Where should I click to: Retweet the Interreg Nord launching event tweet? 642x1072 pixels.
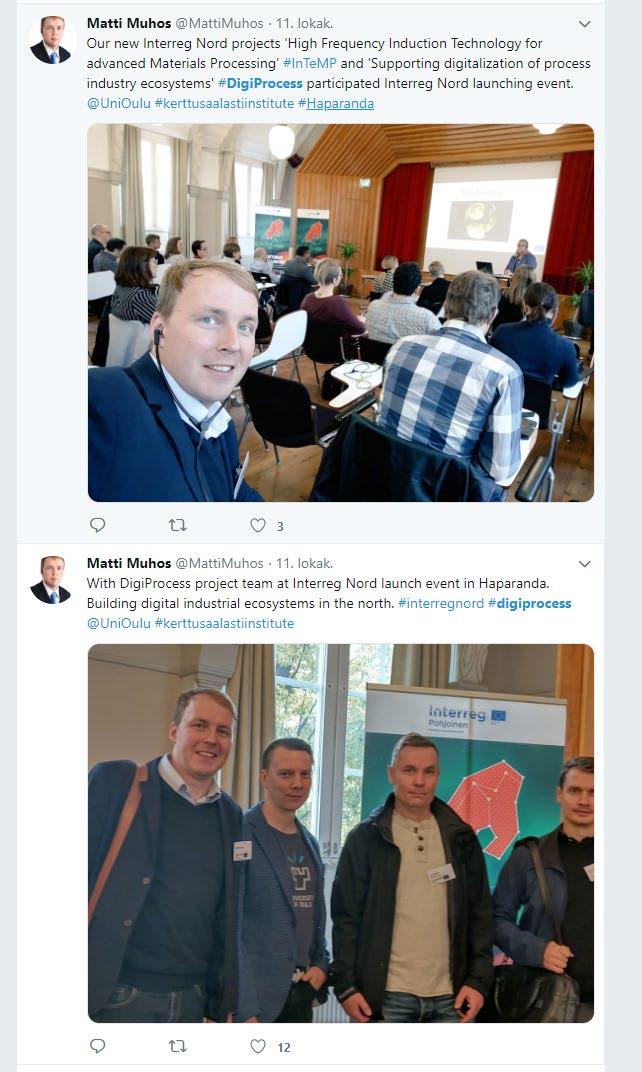[178, 525]
